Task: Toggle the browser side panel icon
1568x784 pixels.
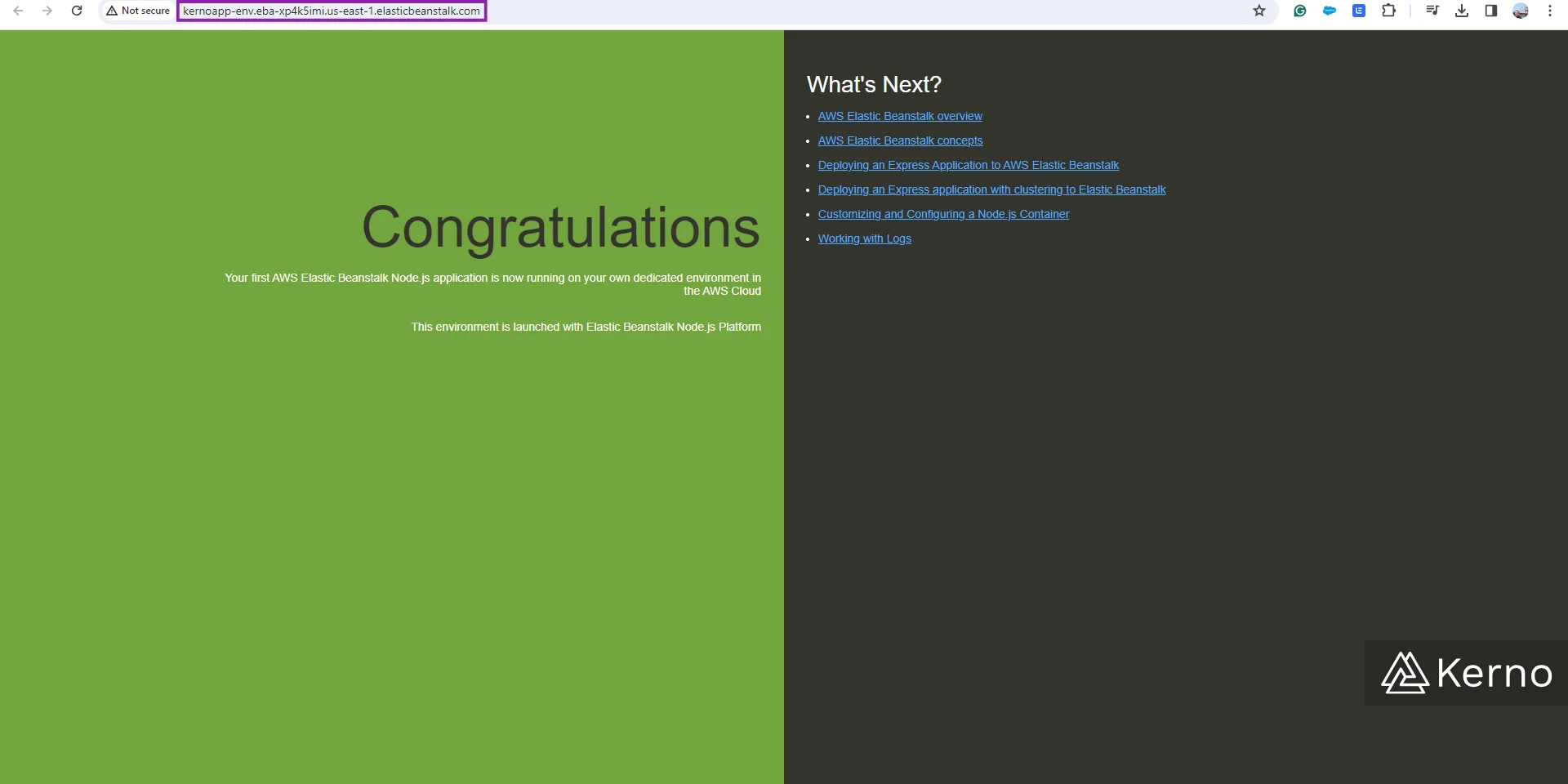Action: coord(1491,11)
